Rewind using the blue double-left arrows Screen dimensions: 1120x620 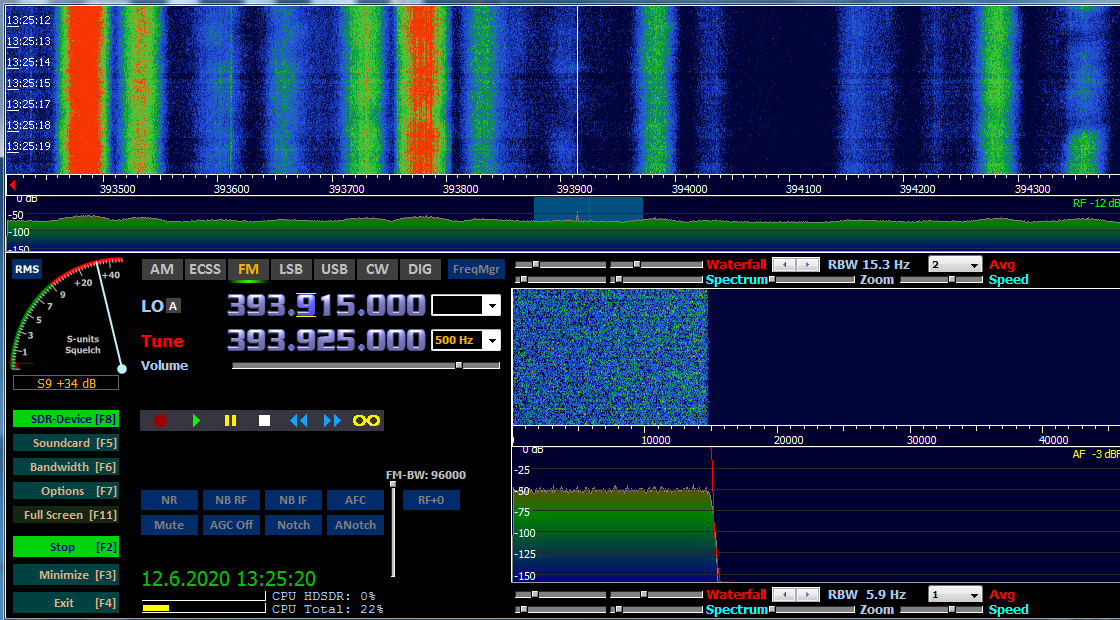[299, 421]
